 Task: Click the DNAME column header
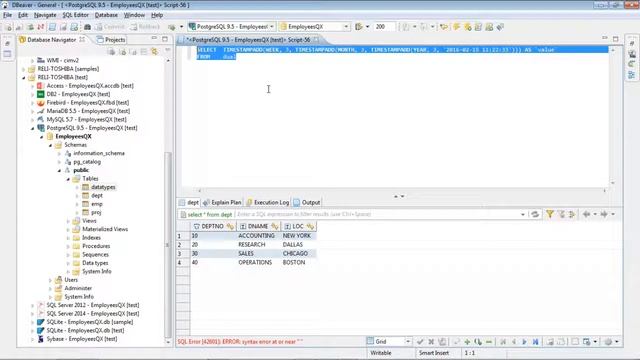[x=258, y=226]
